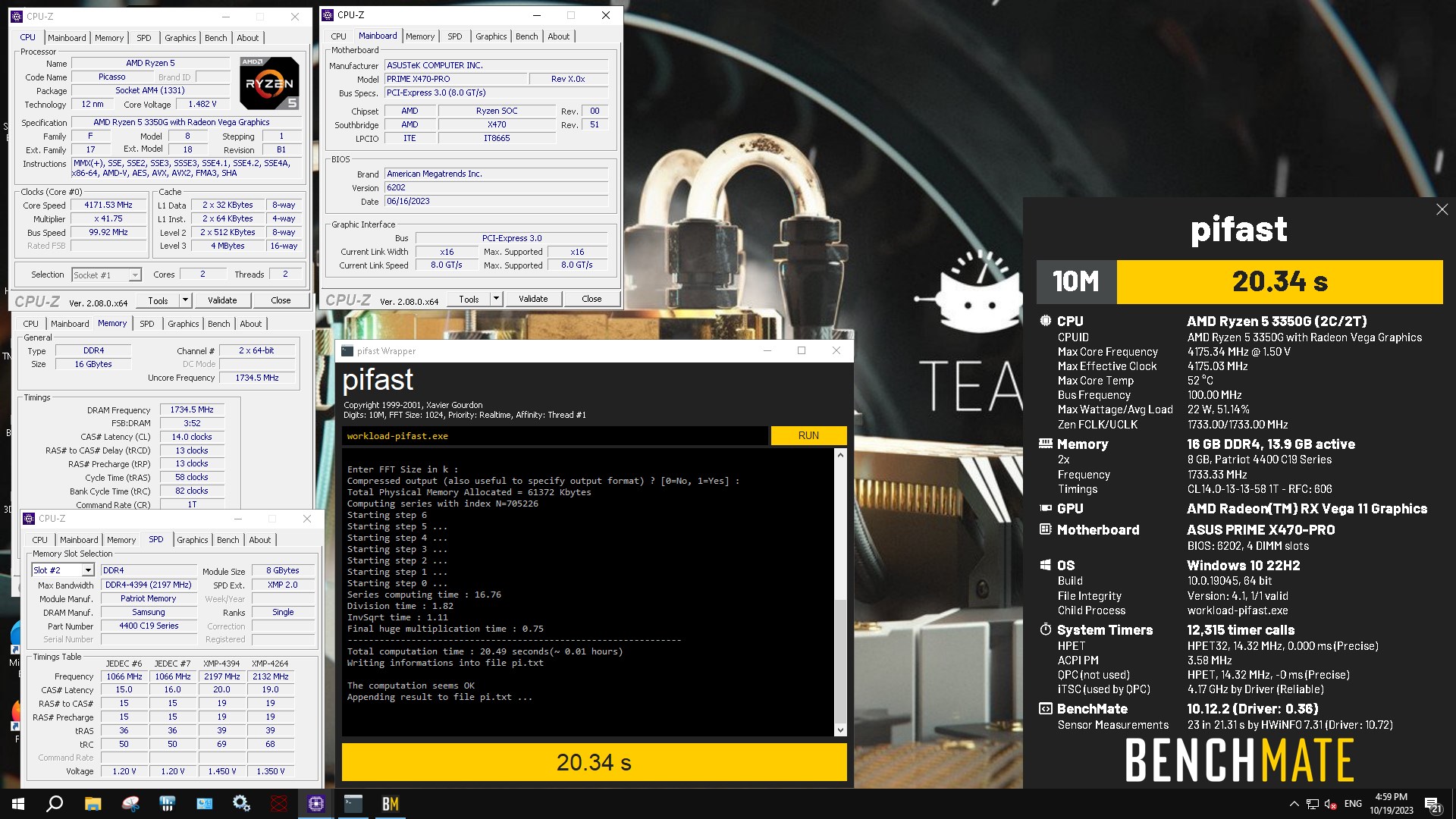Click the CPU-Z icon in the CPU window's title bar
The image size is (1456, 819).
tap(17, 16)
